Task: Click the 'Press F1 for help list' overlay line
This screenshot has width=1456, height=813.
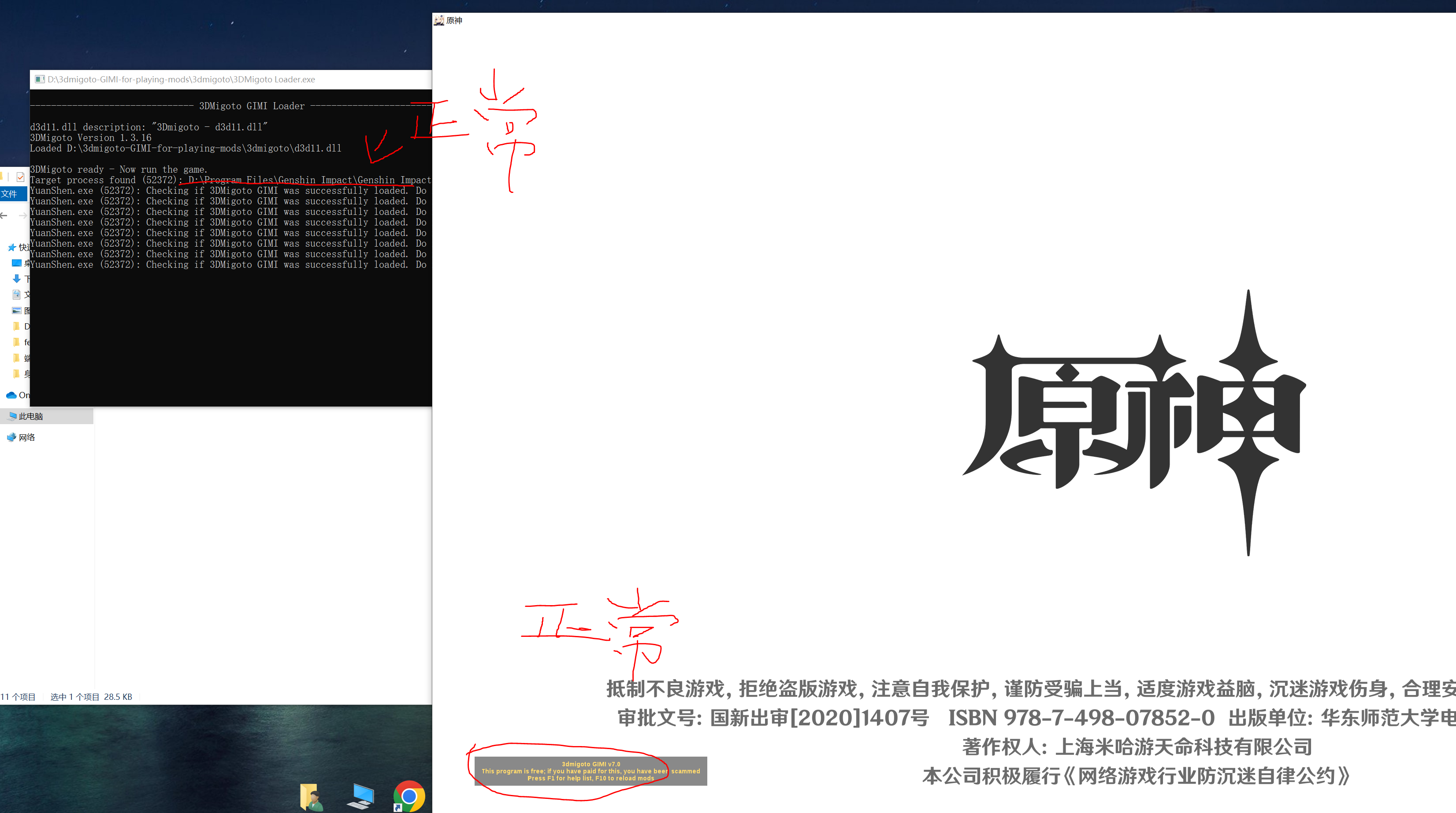Action: pyautogui.click(x=591, y=779)
